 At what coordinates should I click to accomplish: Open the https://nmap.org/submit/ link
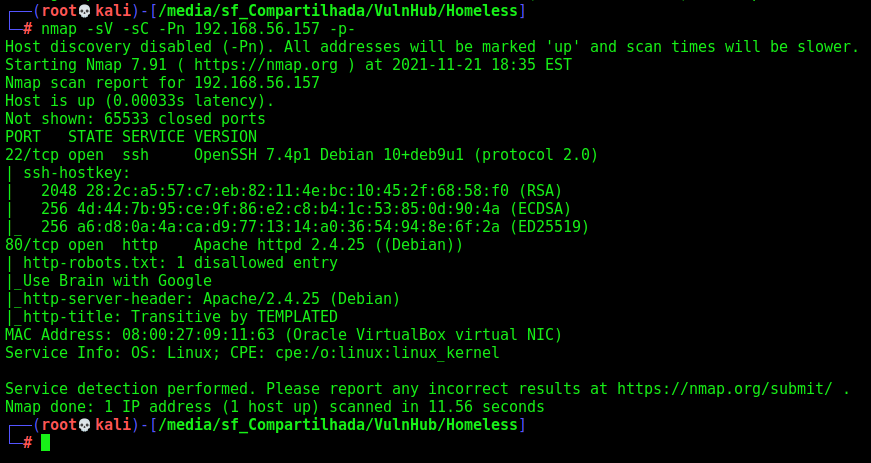[725, 389]
